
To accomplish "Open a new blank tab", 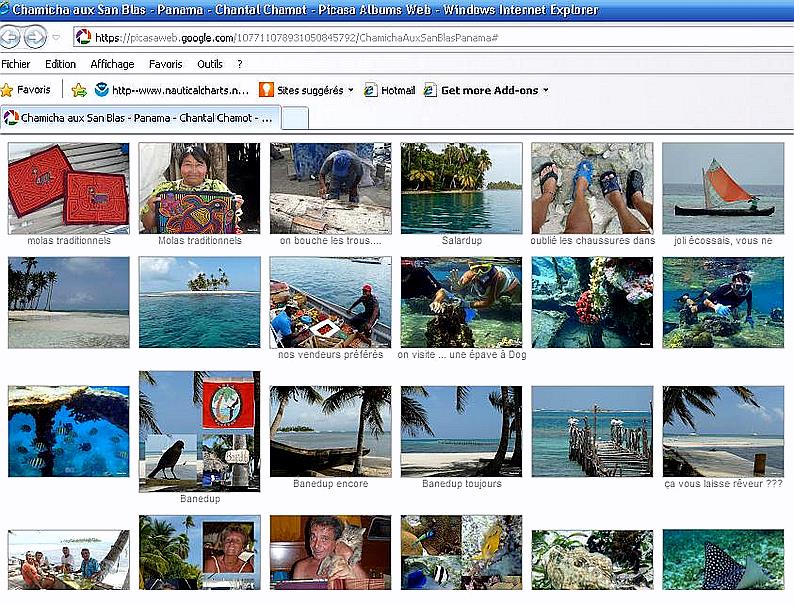I will (296, 118).
